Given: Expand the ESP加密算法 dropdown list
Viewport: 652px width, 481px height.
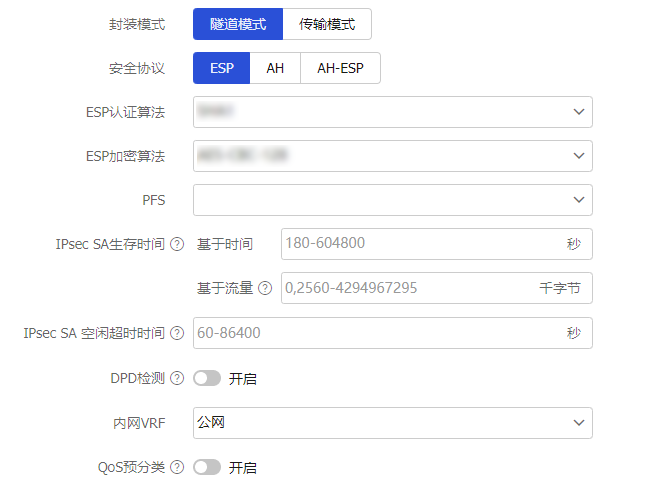Looking at the screenshot, I should (392, 156).
